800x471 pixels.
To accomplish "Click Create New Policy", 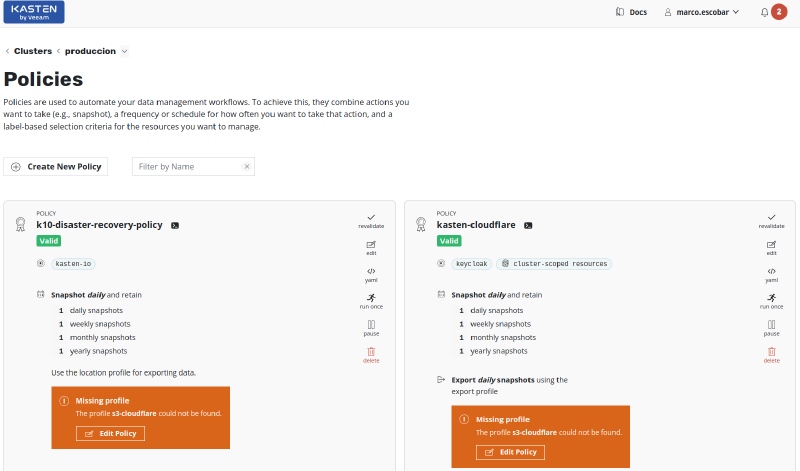I will click(x=56, y=166).
